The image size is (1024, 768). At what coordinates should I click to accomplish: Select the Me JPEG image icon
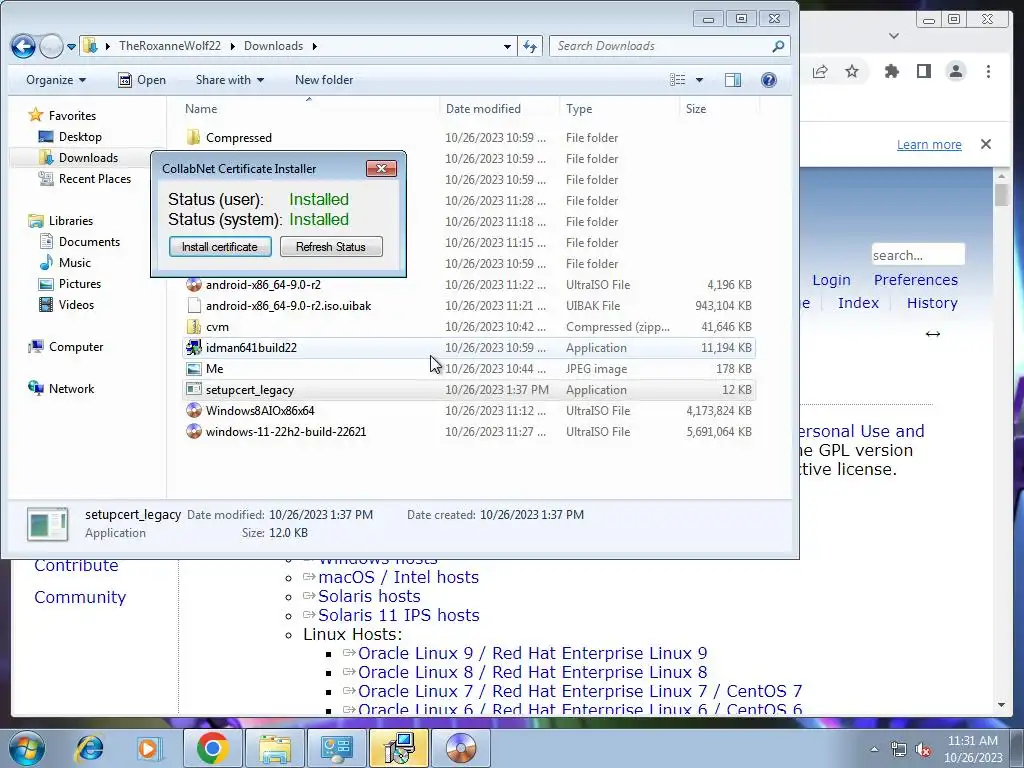coord(193,368)
